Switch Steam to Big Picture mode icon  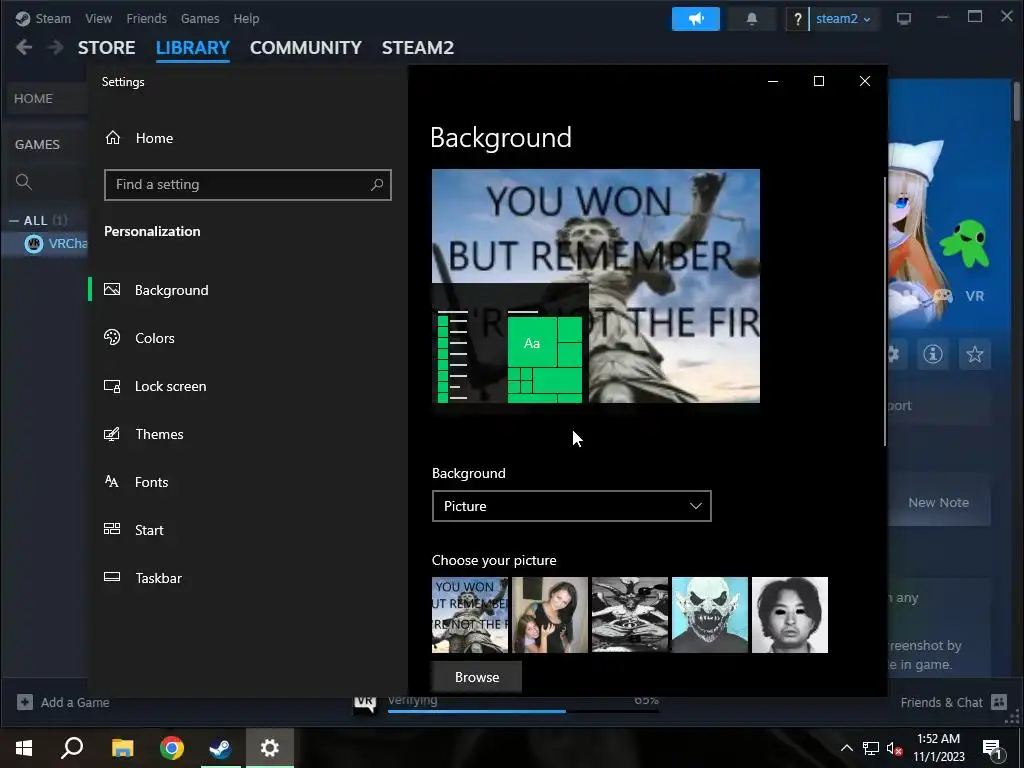coord(904,19)
